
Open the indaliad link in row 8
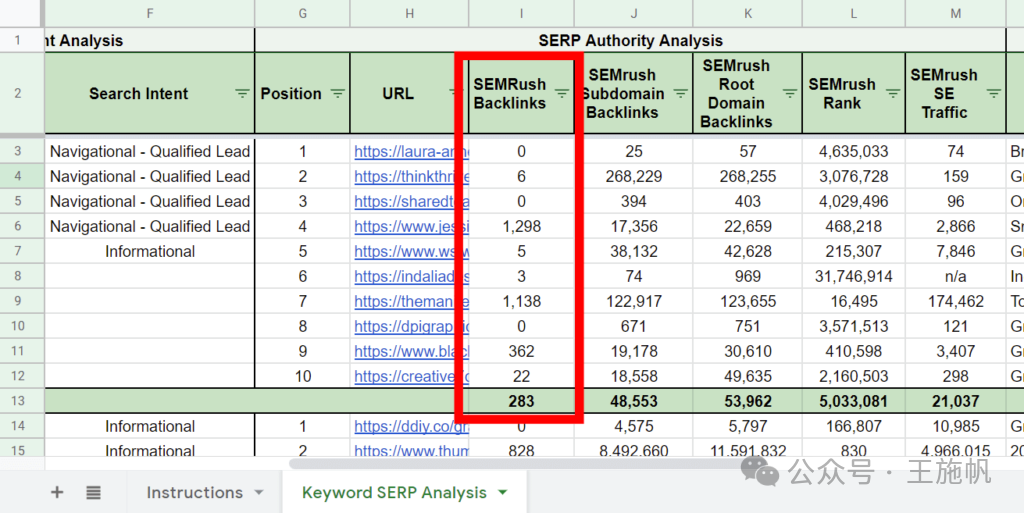tap(411, 277)
